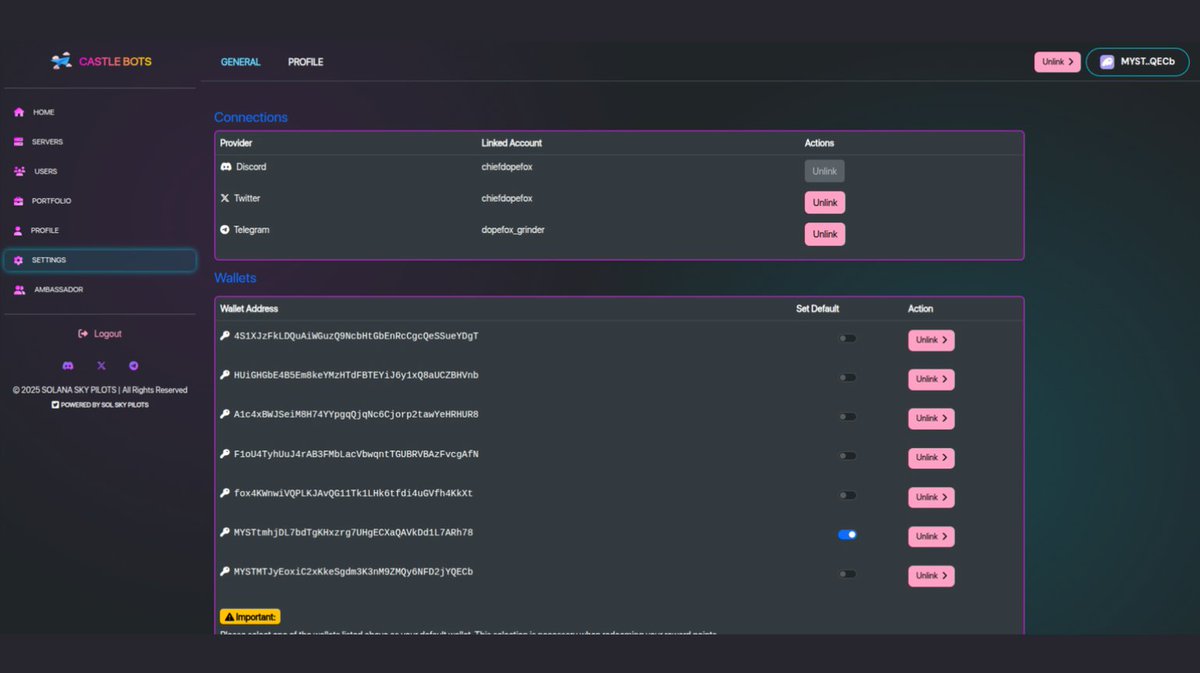Click the Discord provider icon in Connections
This screenshot has height=673, width=1200.
(x=226, y=167)
